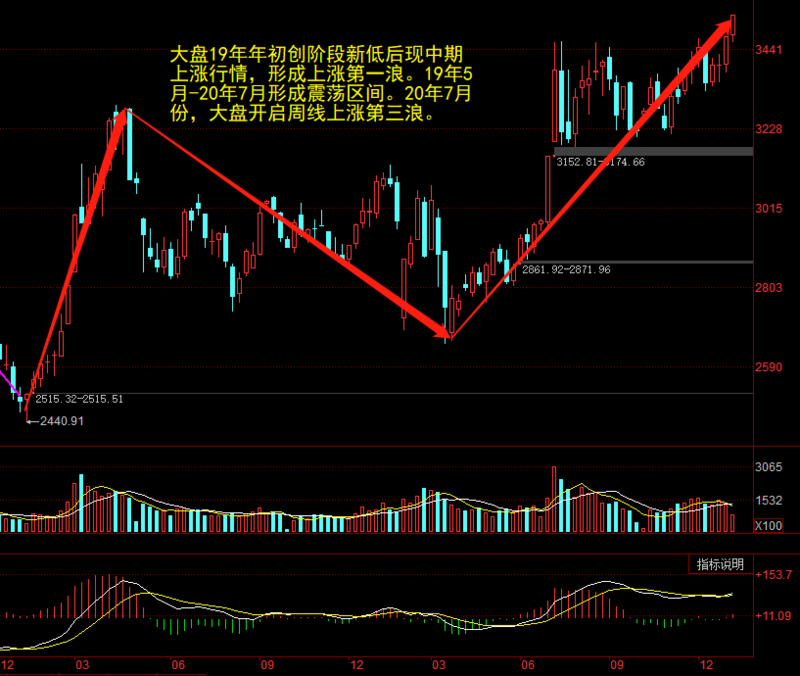Click the 3441 price axis label
Screen dimensions: 800x676
769,50
